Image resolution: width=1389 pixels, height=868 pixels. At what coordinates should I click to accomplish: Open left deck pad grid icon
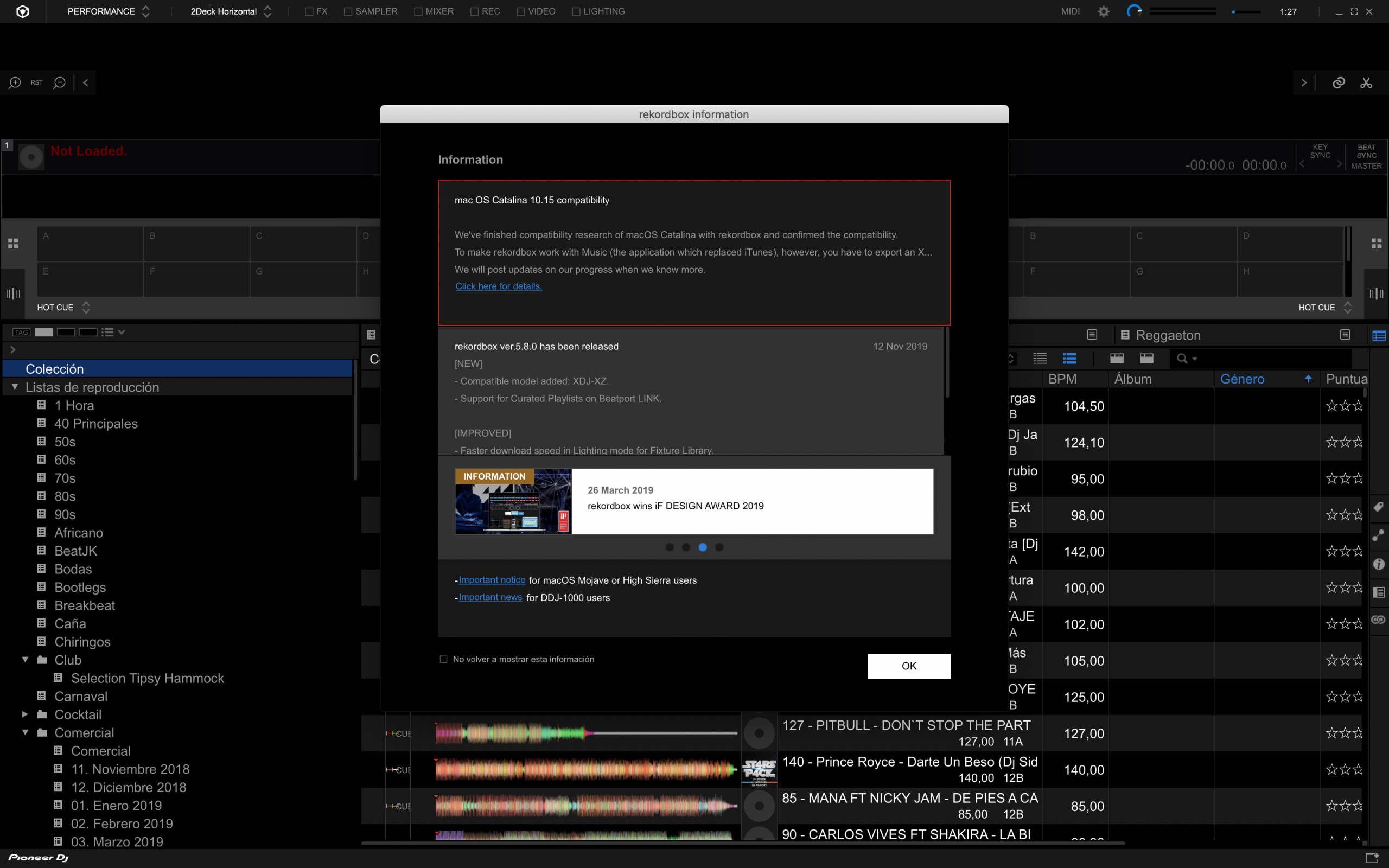coord(13,244)
